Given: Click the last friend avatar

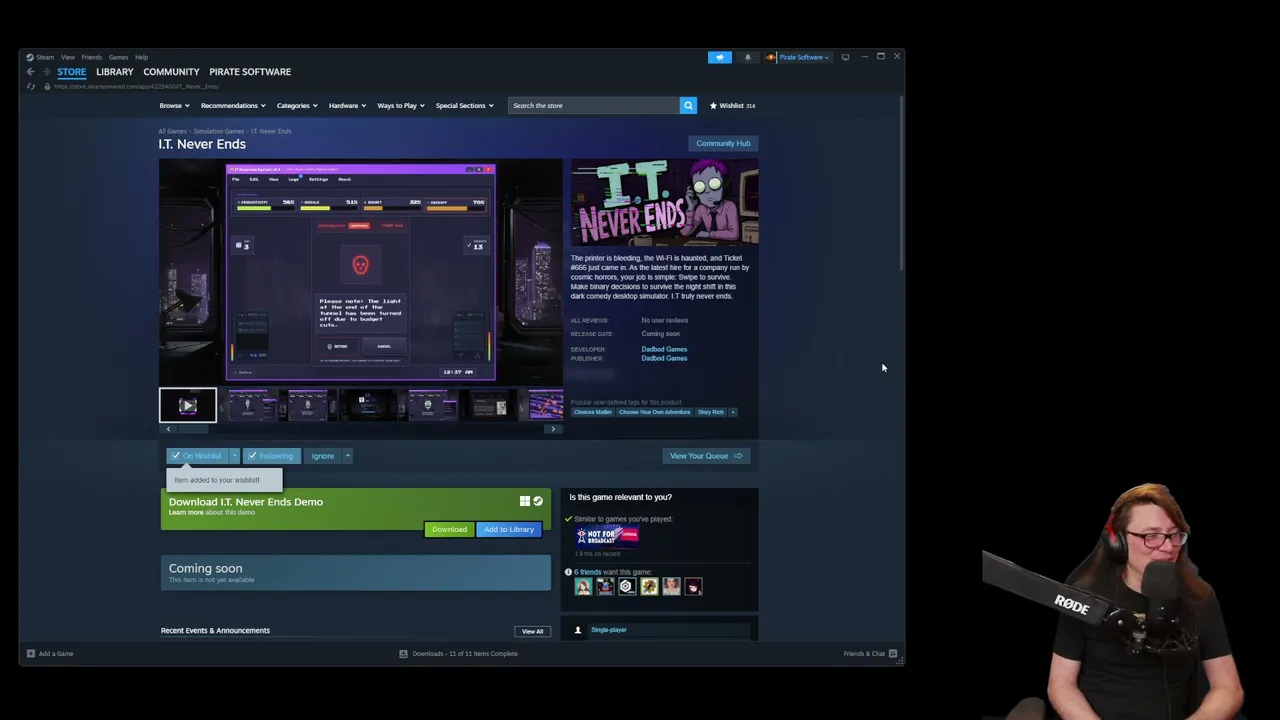Looking at the screenshot, I should [693, 586].
